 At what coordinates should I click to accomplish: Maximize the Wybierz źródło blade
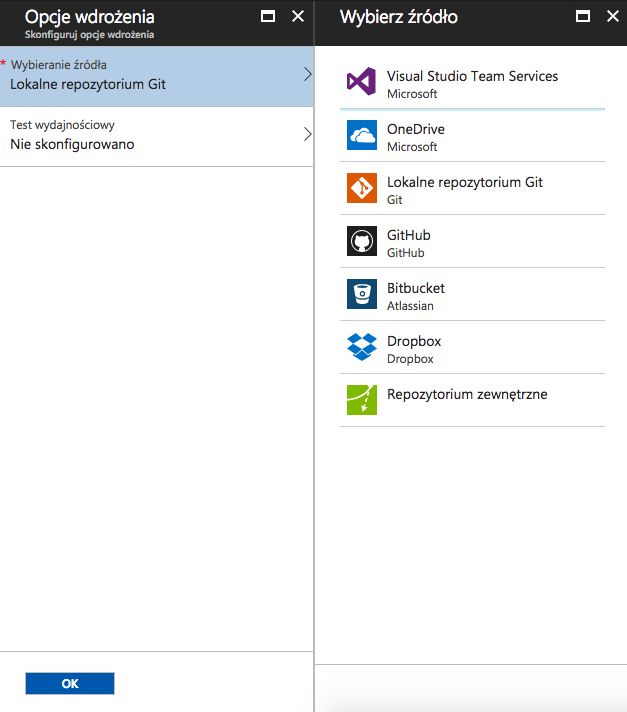click(x=583, y=16)
